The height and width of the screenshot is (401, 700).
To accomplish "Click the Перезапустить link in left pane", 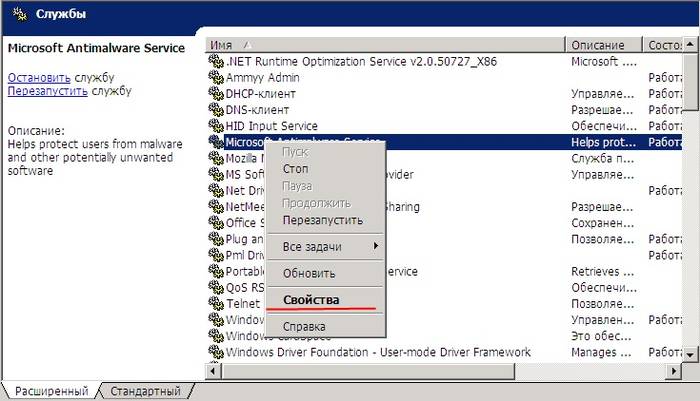I will pos(46,90).
